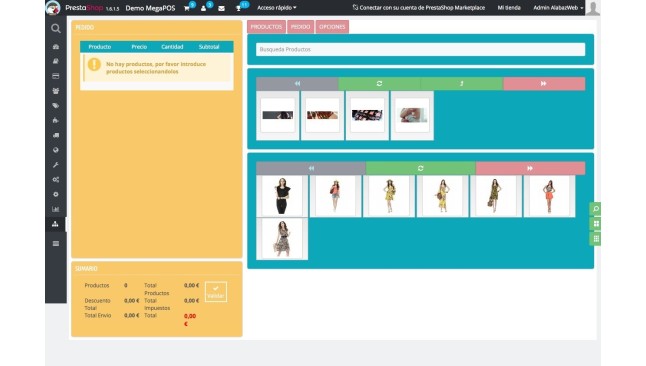This screenshot has height=366, width=646.
Task: Open the Modules puzzle icon in sidebar
Action: pos(56,120)
